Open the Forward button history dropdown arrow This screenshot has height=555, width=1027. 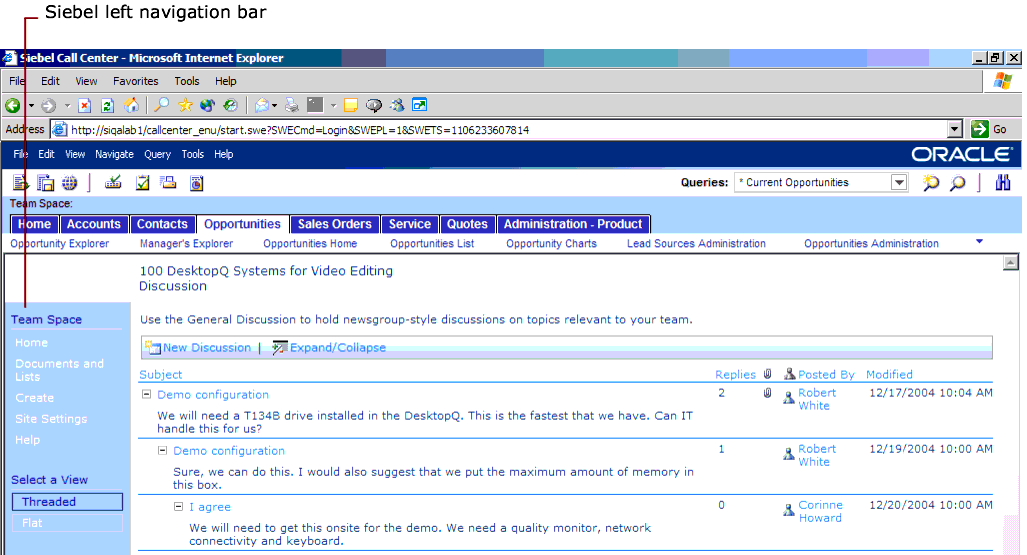67,105
